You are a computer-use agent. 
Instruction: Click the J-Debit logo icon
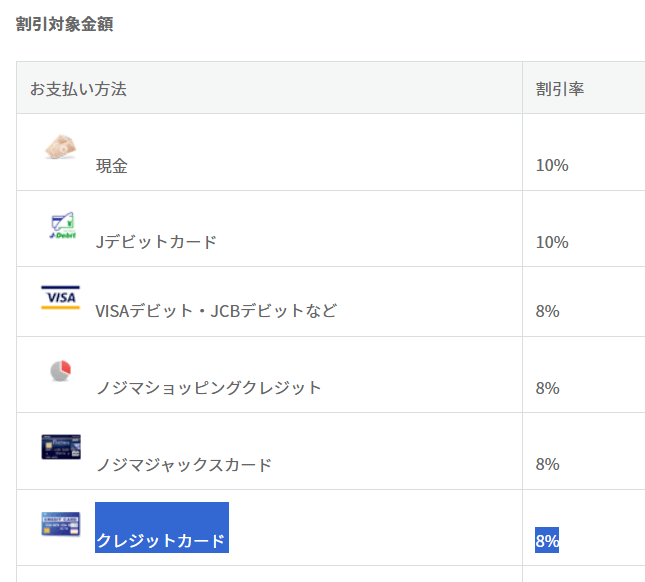click(x=63, y=225)
